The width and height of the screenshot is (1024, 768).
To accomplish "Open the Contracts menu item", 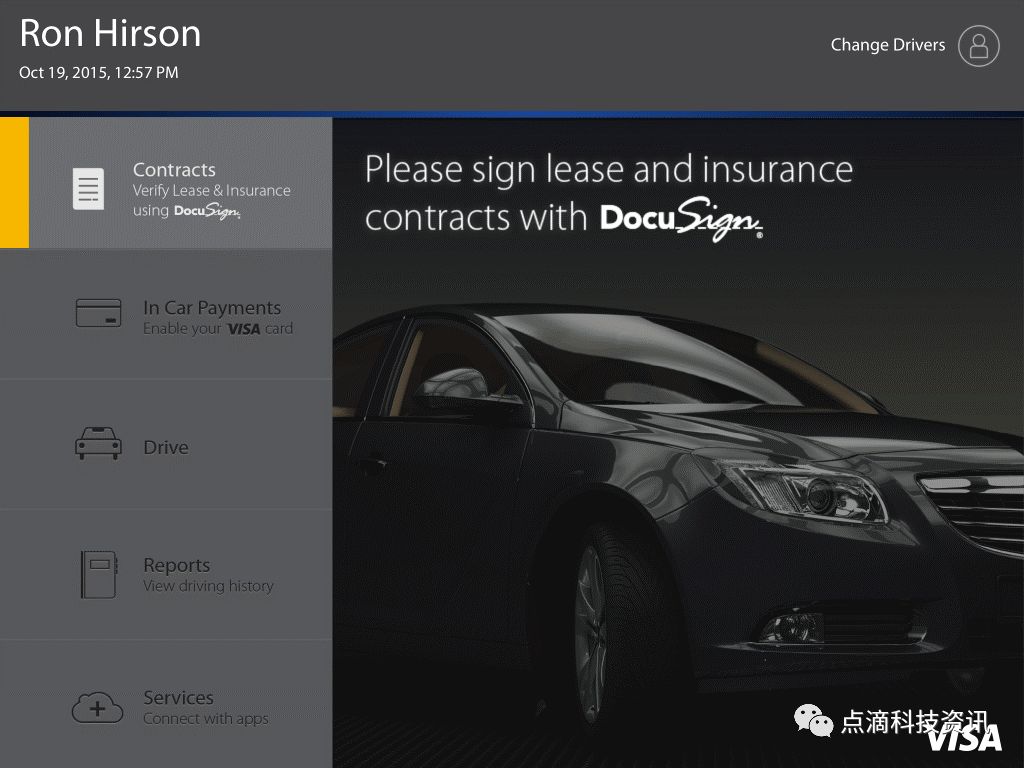I will [x=181, y=183].
